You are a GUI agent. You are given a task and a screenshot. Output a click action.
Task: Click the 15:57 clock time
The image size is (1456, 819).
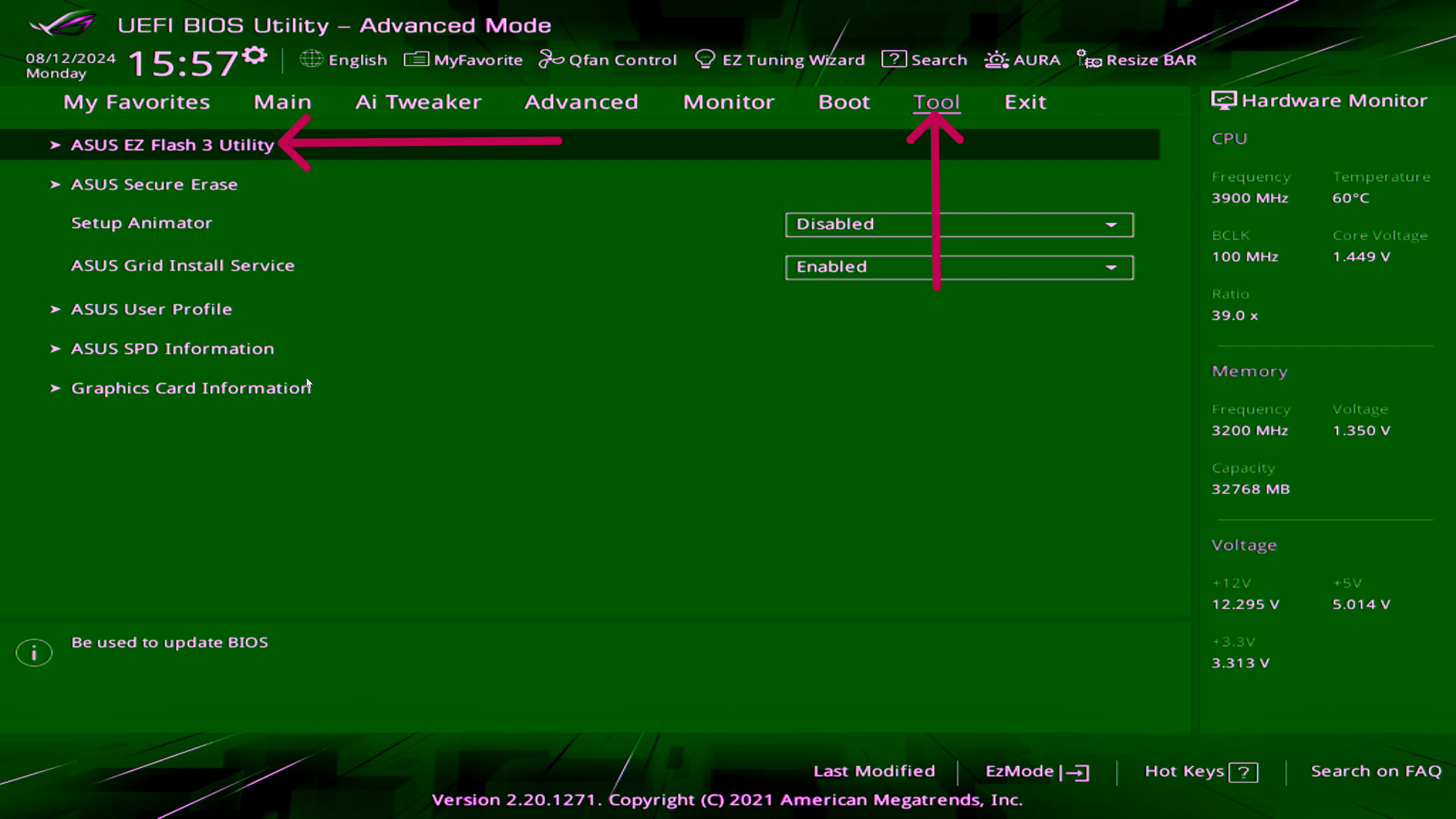pos(183,63)
